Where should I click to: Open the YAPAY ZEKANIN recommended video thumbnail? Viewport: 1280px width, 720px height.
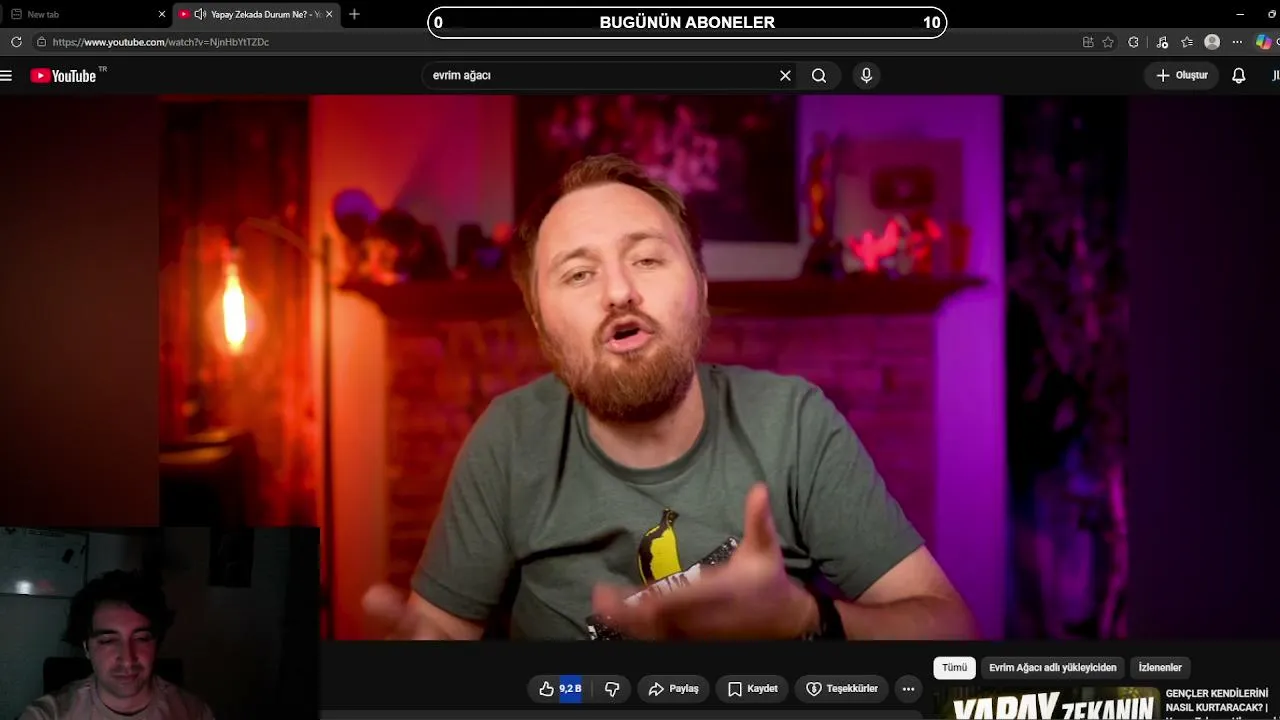click(x=1047, y=703)
